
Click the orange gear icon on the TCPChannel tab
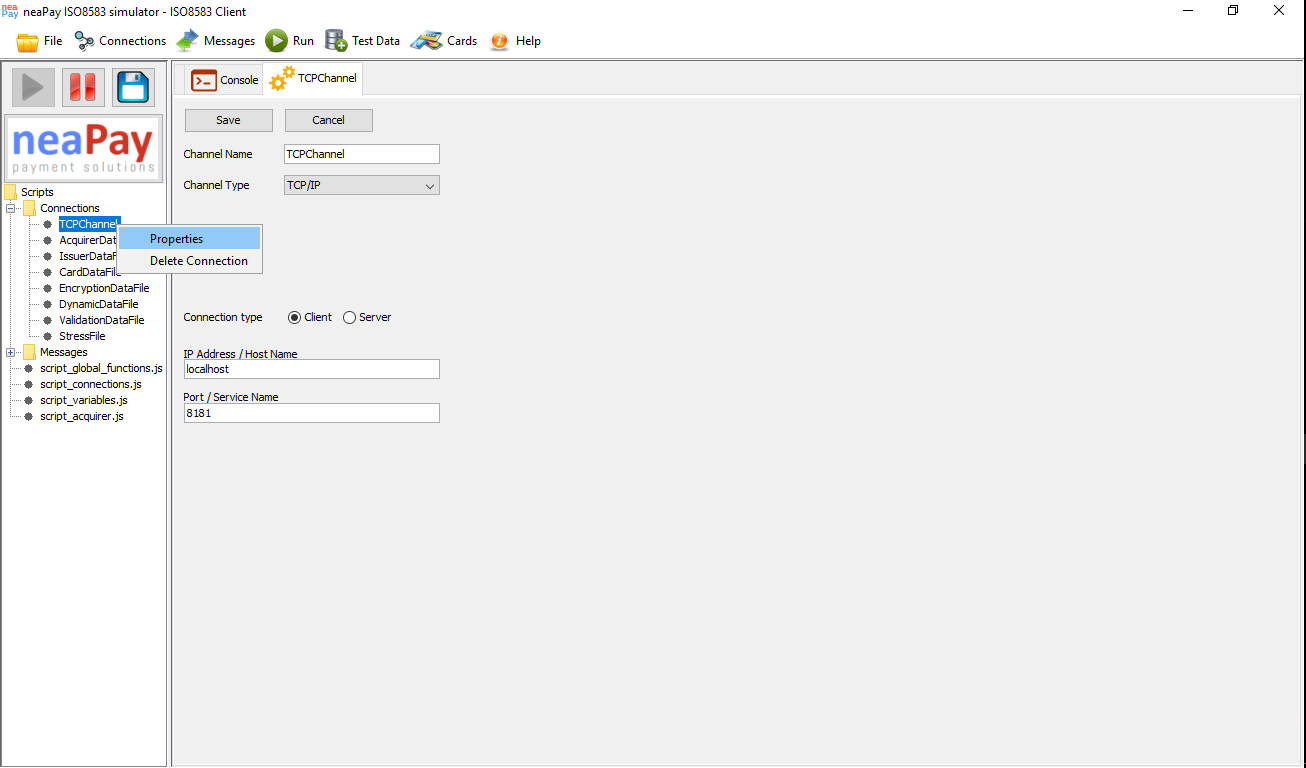pos(282,78)
